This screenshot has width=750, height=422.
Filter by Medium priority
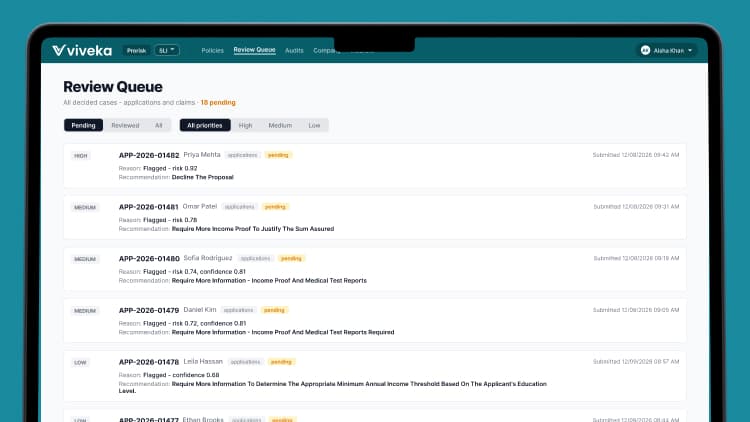tap(280, 125)
